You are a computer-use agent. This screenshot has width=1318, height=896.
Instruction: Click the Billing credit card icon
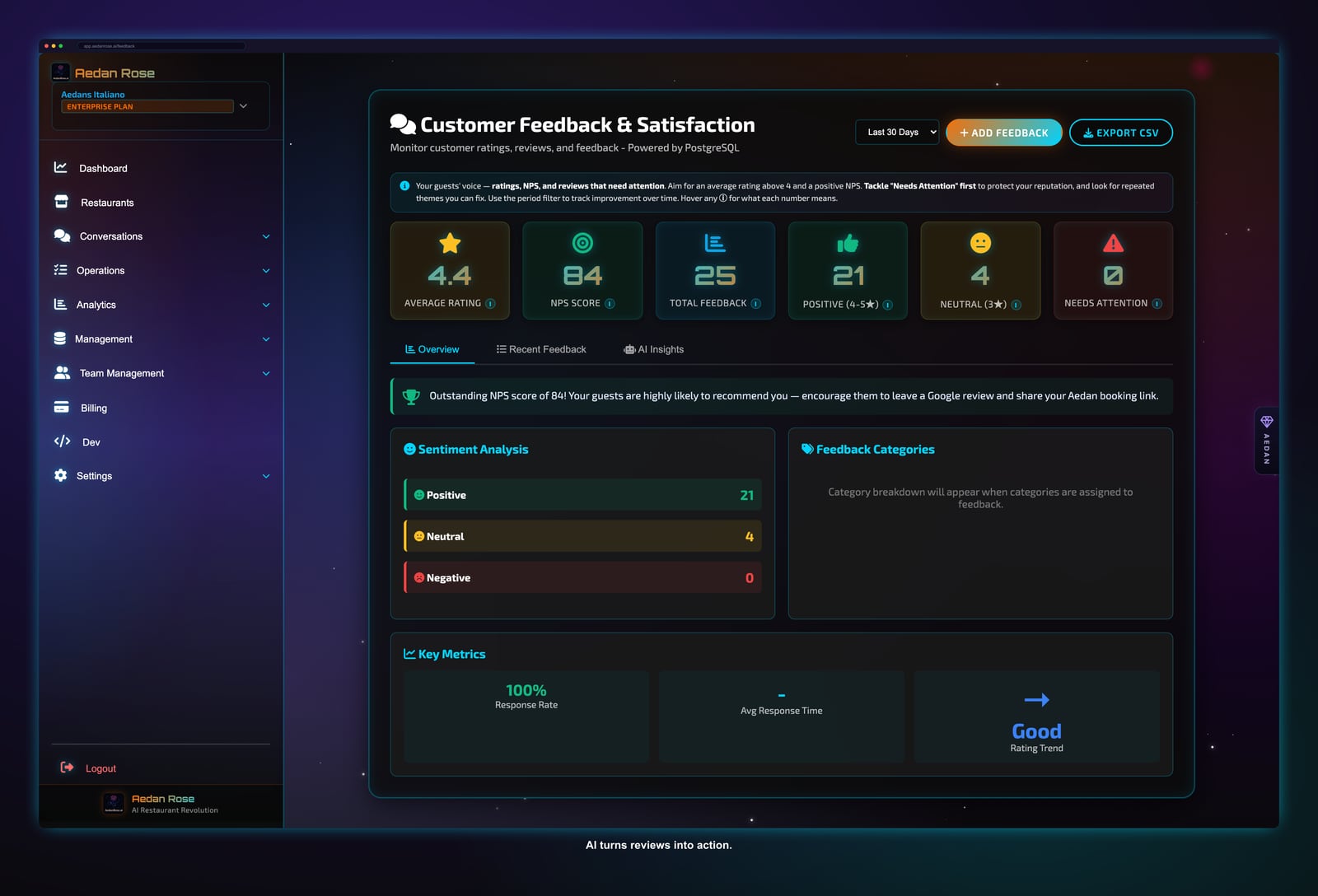click(61, 407)
